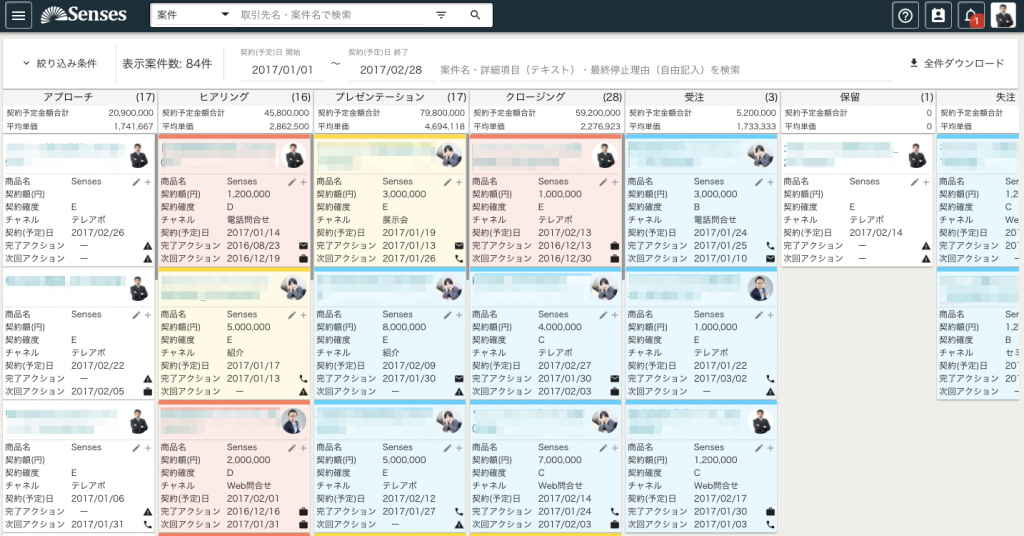Click briefcase icon beside 2016/12/19 次回アクション
Viewport: 1024px width, 536px height.
coord(303,259)
